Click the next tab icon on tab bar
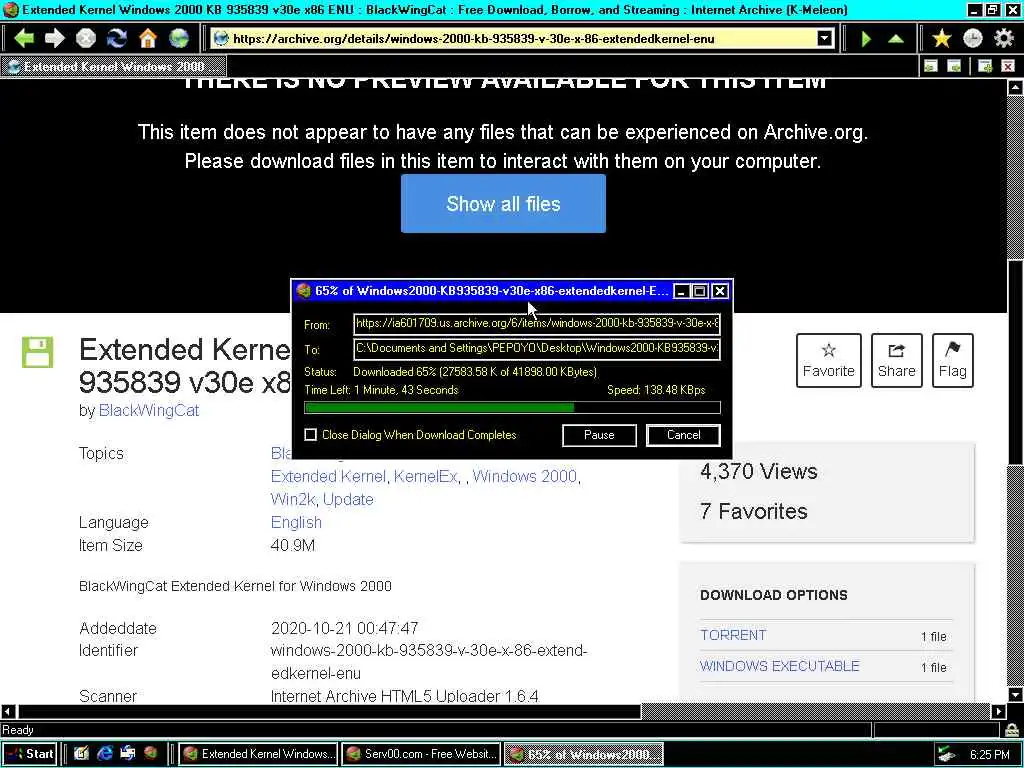1024x768 pixels. 954,66
